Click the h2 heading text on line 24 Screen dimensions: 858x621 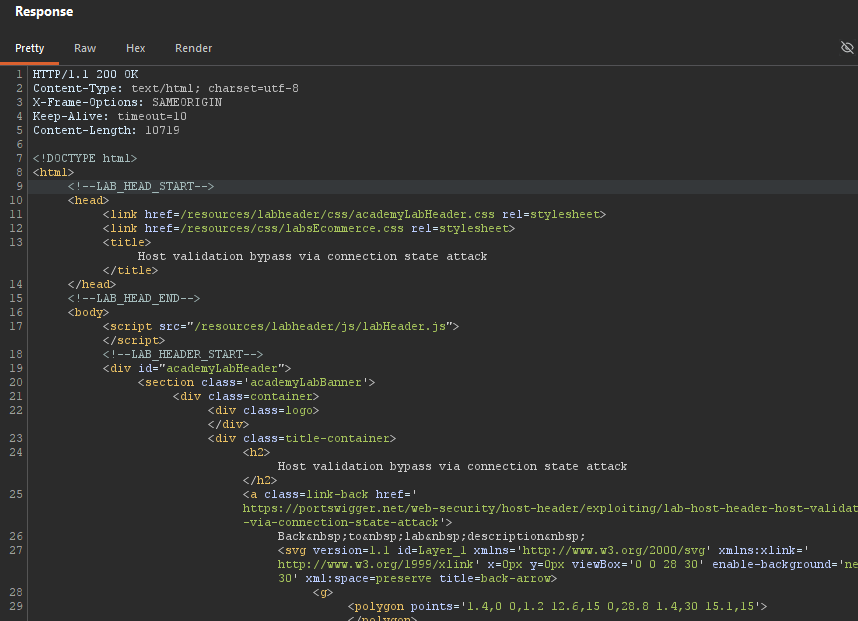[x=453, y=466]
